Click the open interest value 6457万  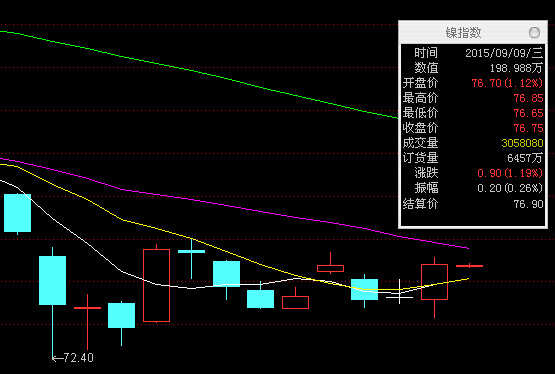point(525,158)
